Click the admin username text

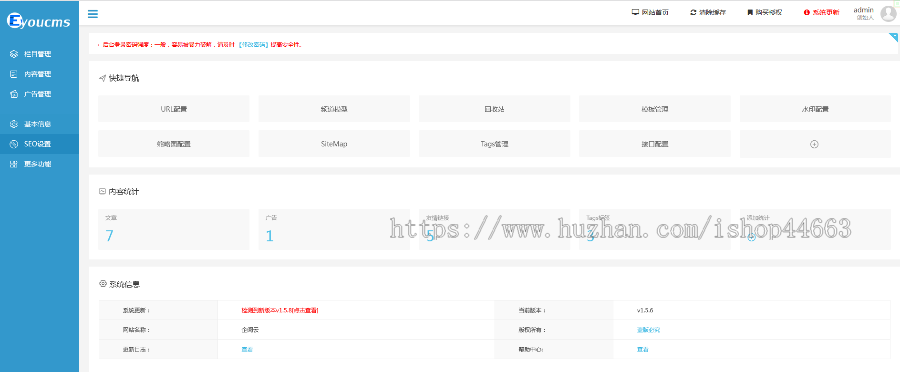[863, 10]
